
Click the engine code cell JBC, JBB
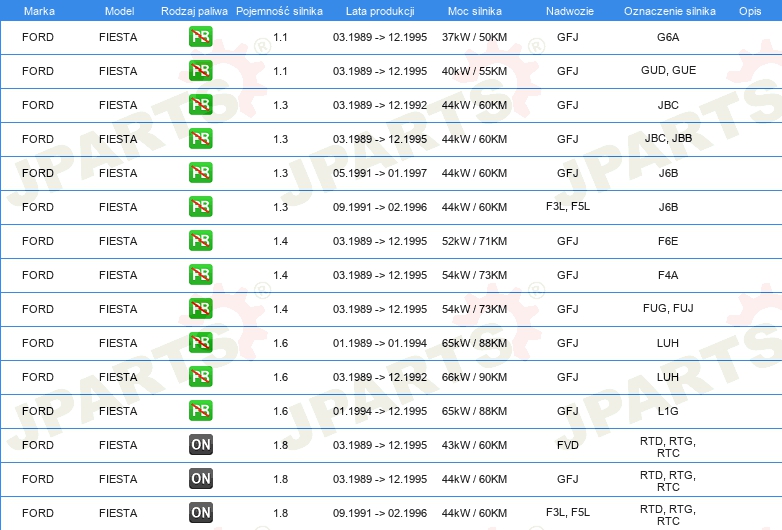tap(668, 138)
